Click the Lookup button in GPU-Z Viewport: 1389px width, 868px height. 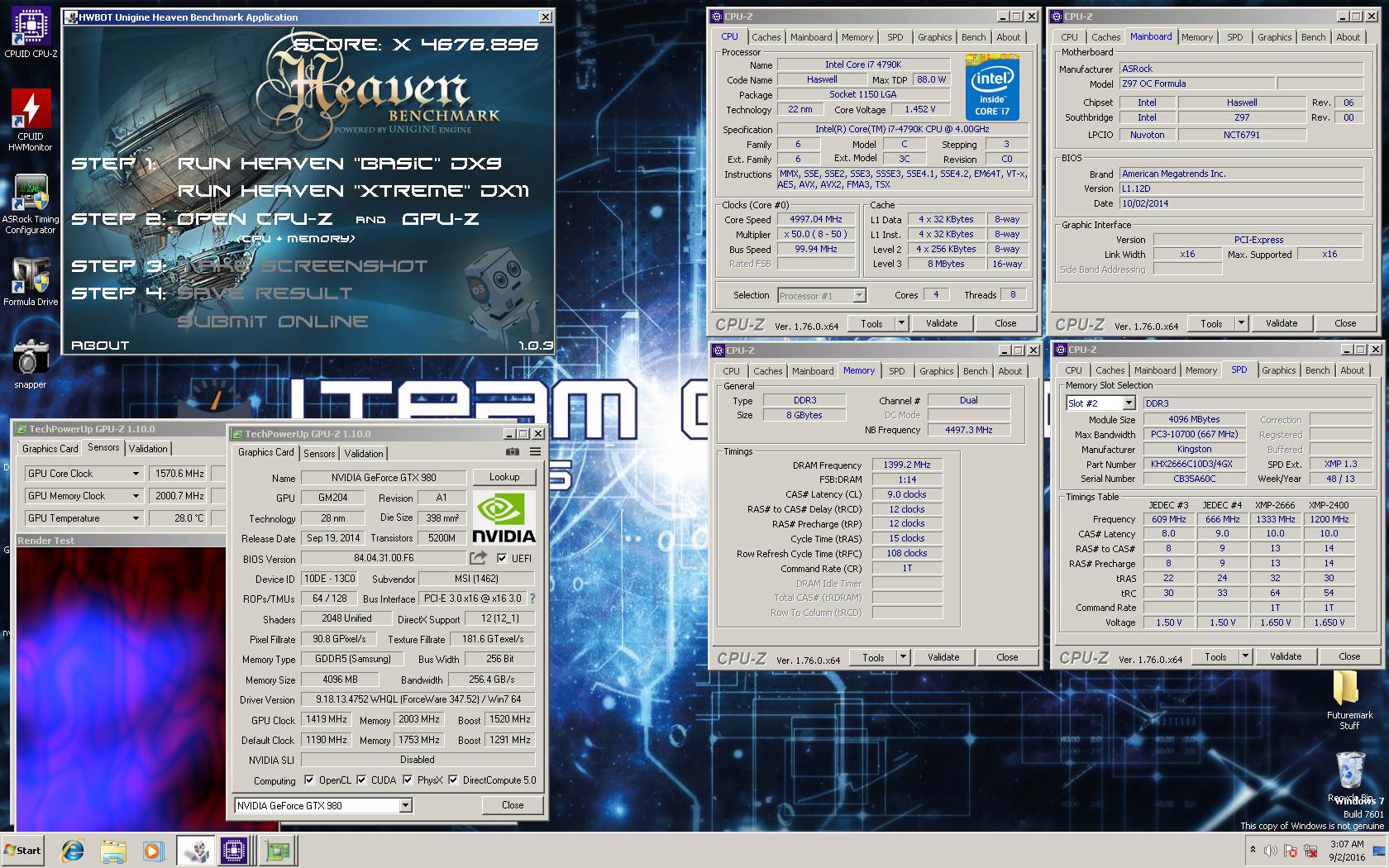[504, 477]
